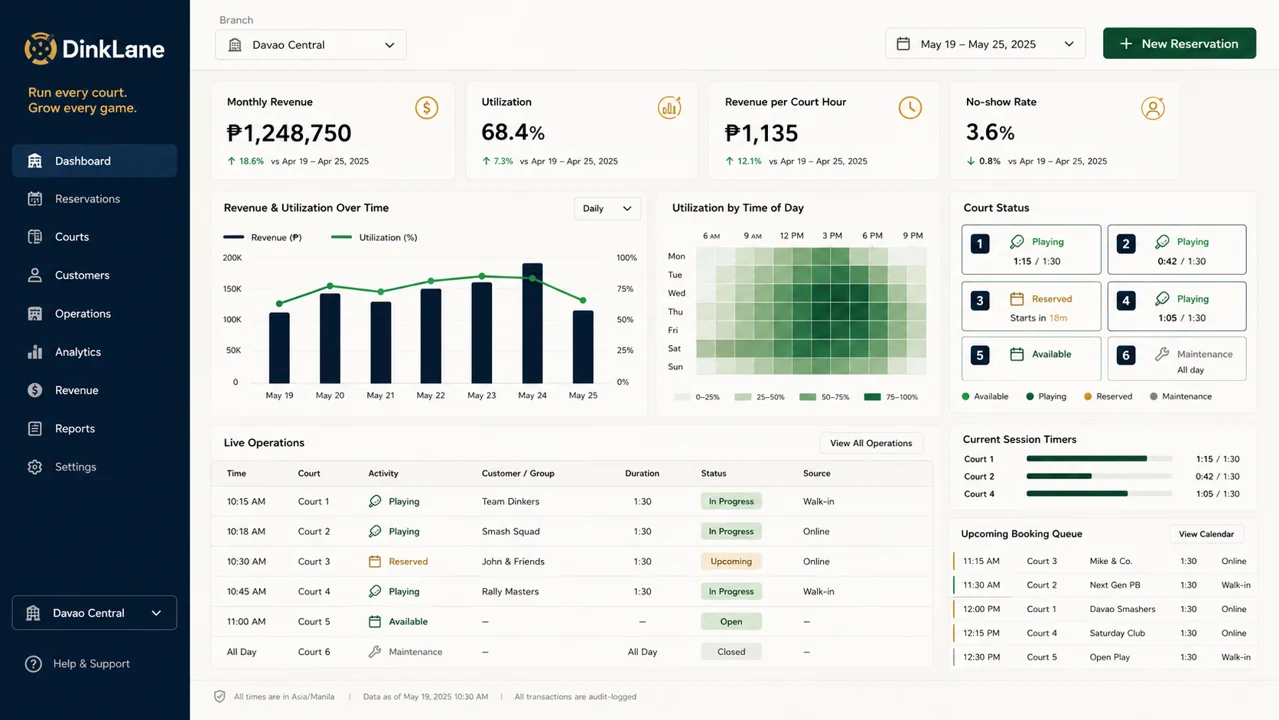Select the Saturday Club booking queue entry

(x=1102, y=633)
